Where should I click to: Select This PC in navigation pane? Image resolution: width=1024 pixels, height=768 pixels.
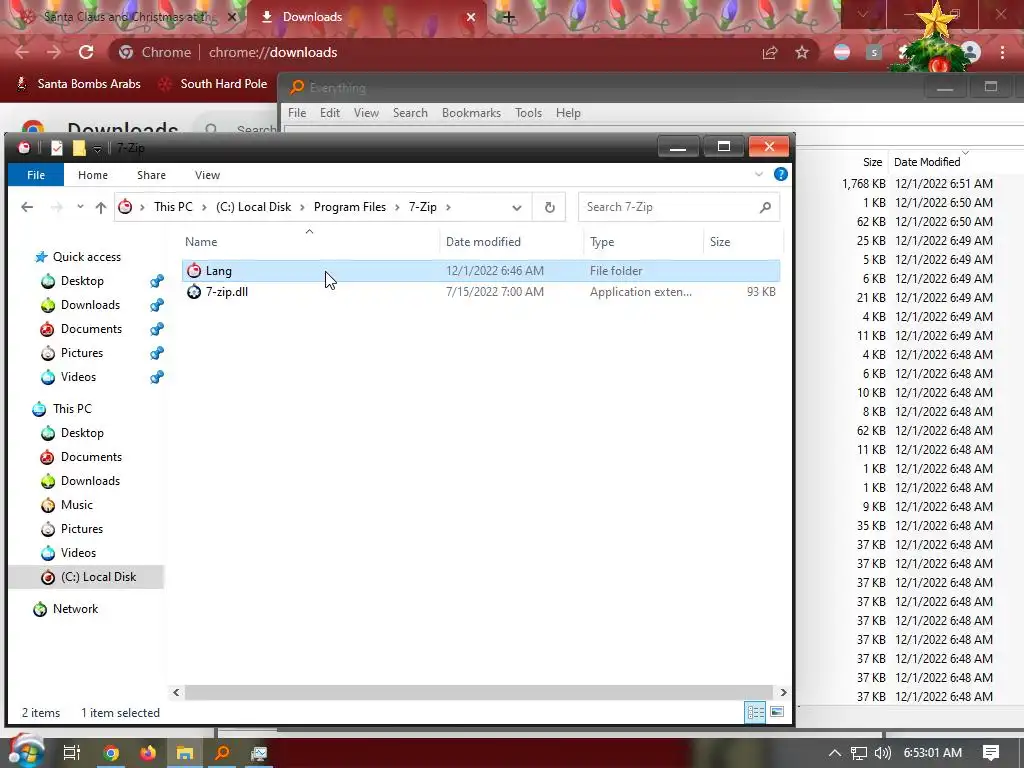click(72, 409)
